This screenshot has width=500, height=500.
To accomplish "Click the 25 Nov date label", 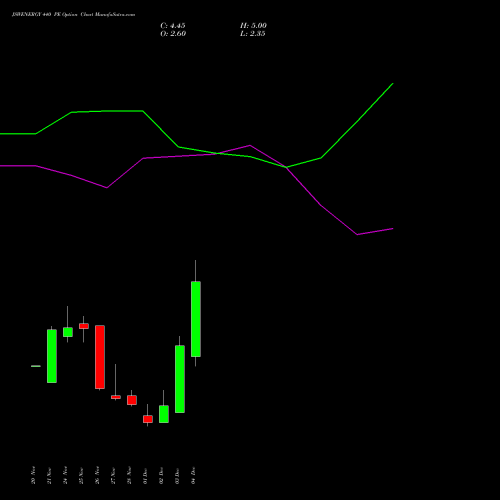I will coord(81,475).
